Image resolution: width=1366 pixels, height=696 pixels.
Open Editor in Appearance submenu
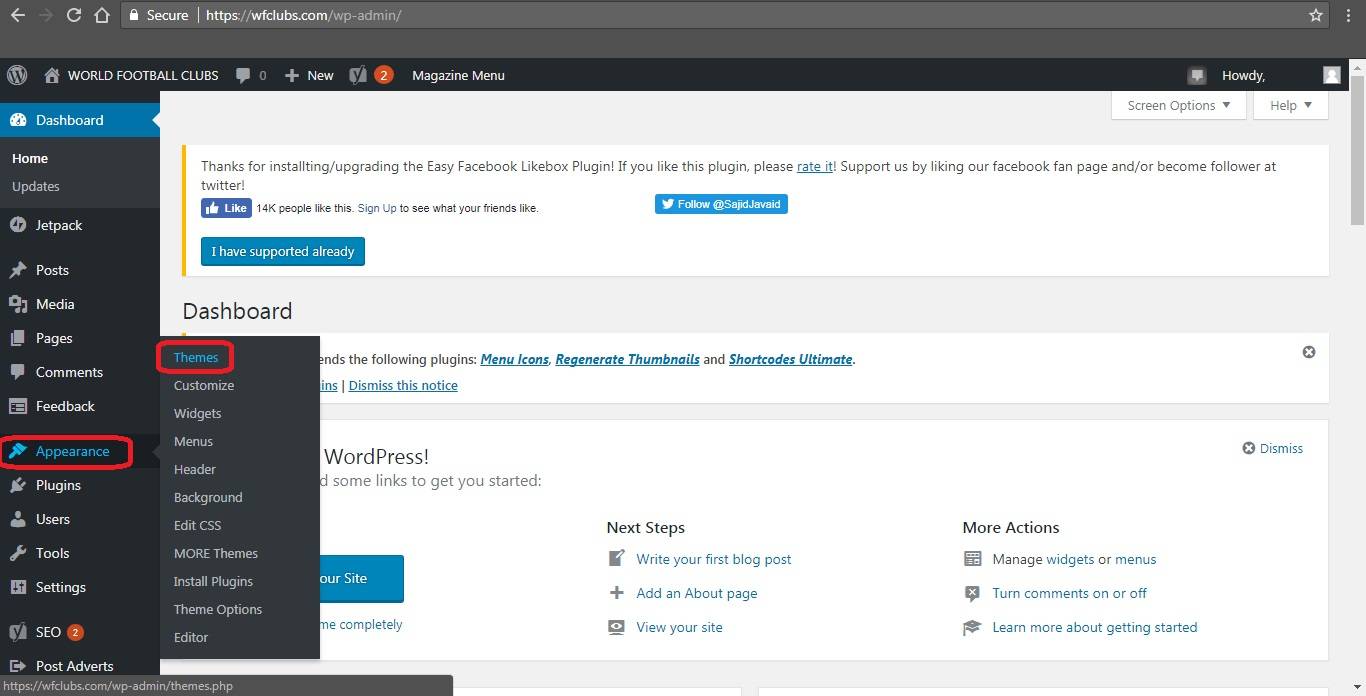point(191,637)
